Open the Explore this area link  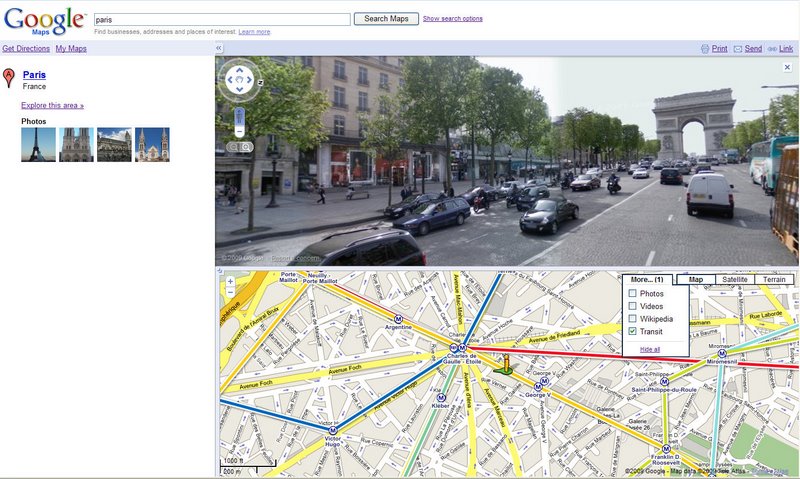point(52,105)
